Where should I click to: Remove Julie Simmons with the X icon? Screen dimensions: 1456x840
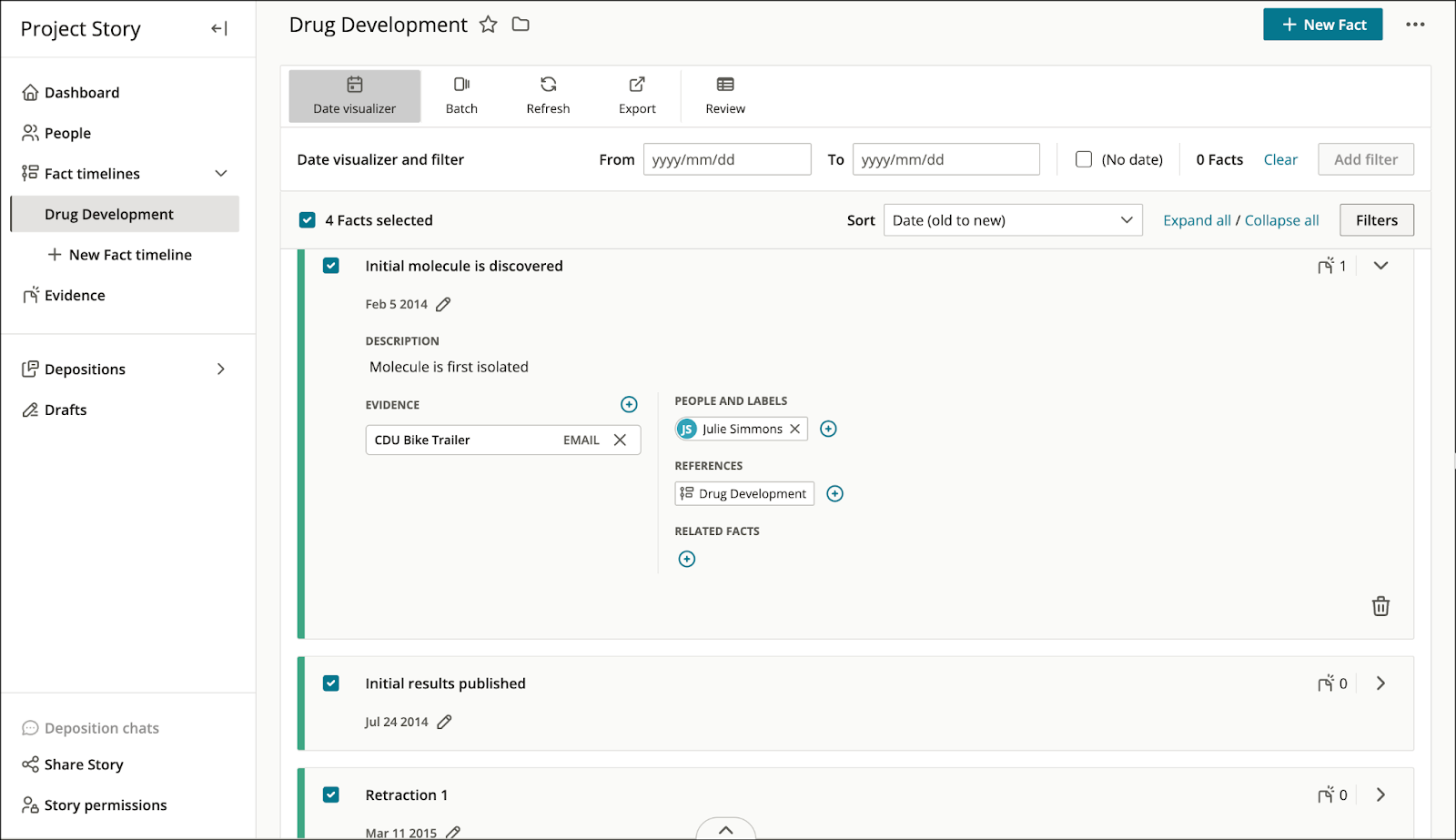pos(794,428)
